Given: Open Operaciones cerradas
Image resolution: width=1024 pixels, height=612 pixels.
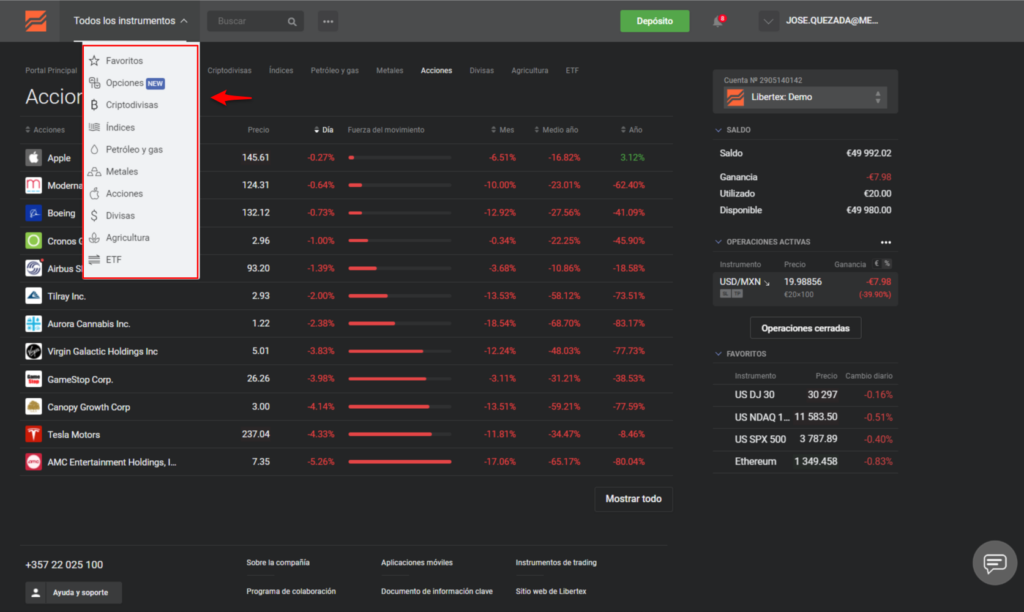Looking at the screenshot, I should (x=805, y=328).
